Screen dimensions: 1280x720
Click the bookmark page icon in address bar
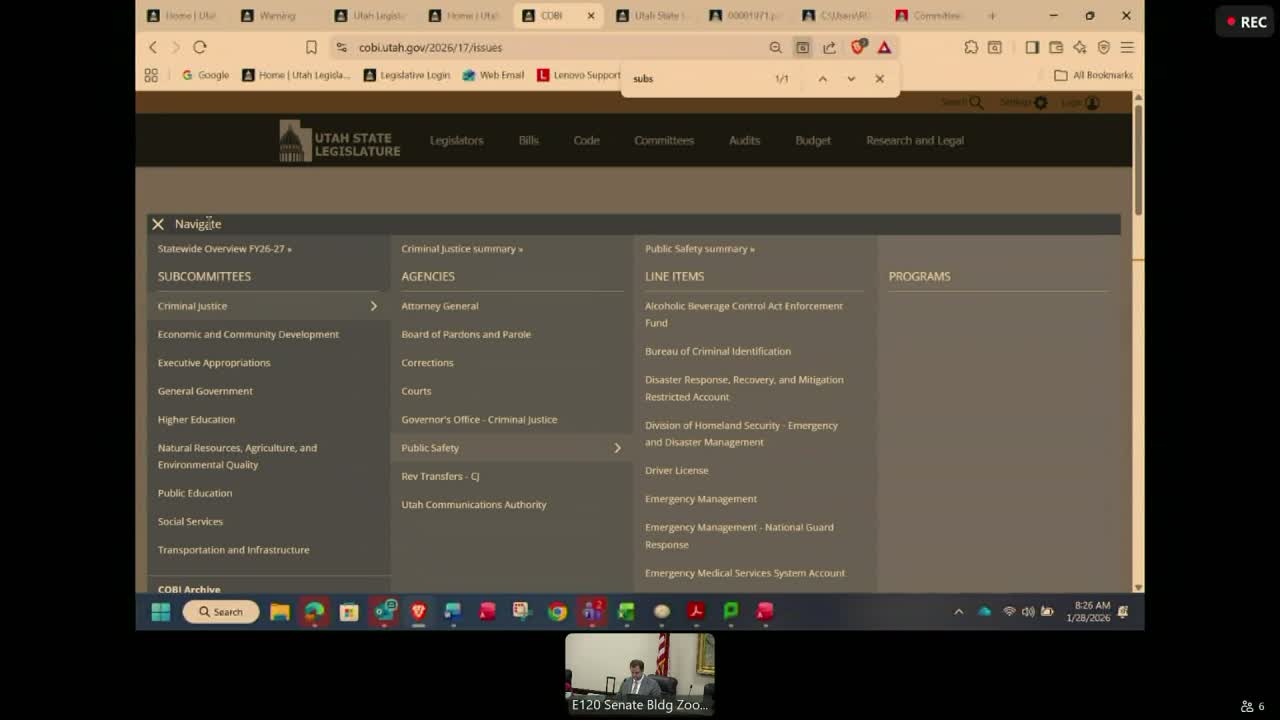pyautogui.click(x=311, y=47)
